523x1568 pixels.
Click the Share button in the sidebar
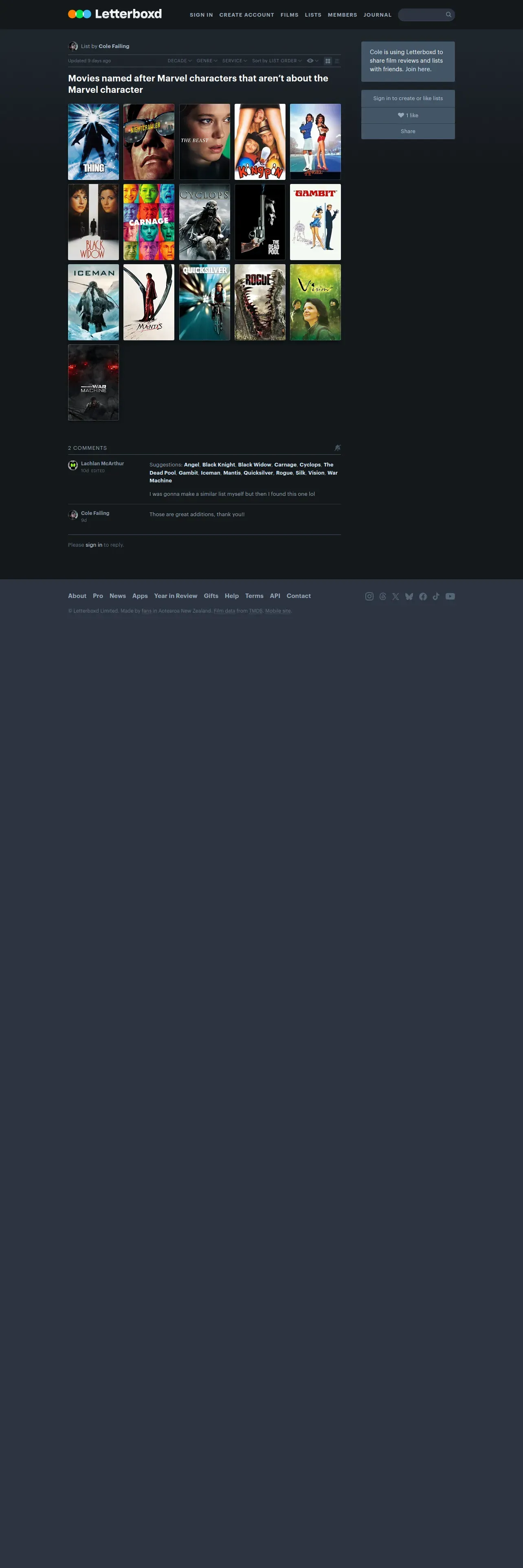click(x=408, y=131)
